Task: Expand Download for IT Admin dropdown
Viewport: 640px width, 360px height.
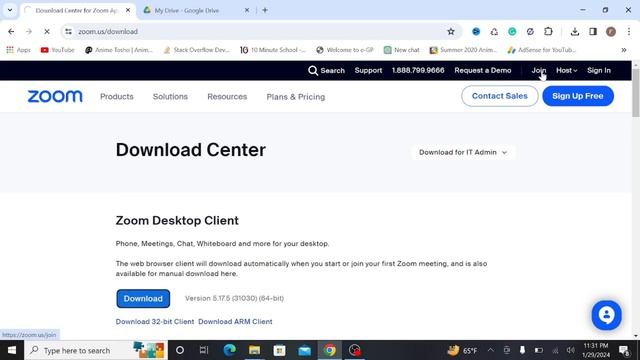Action: click(x=463, y=152)
